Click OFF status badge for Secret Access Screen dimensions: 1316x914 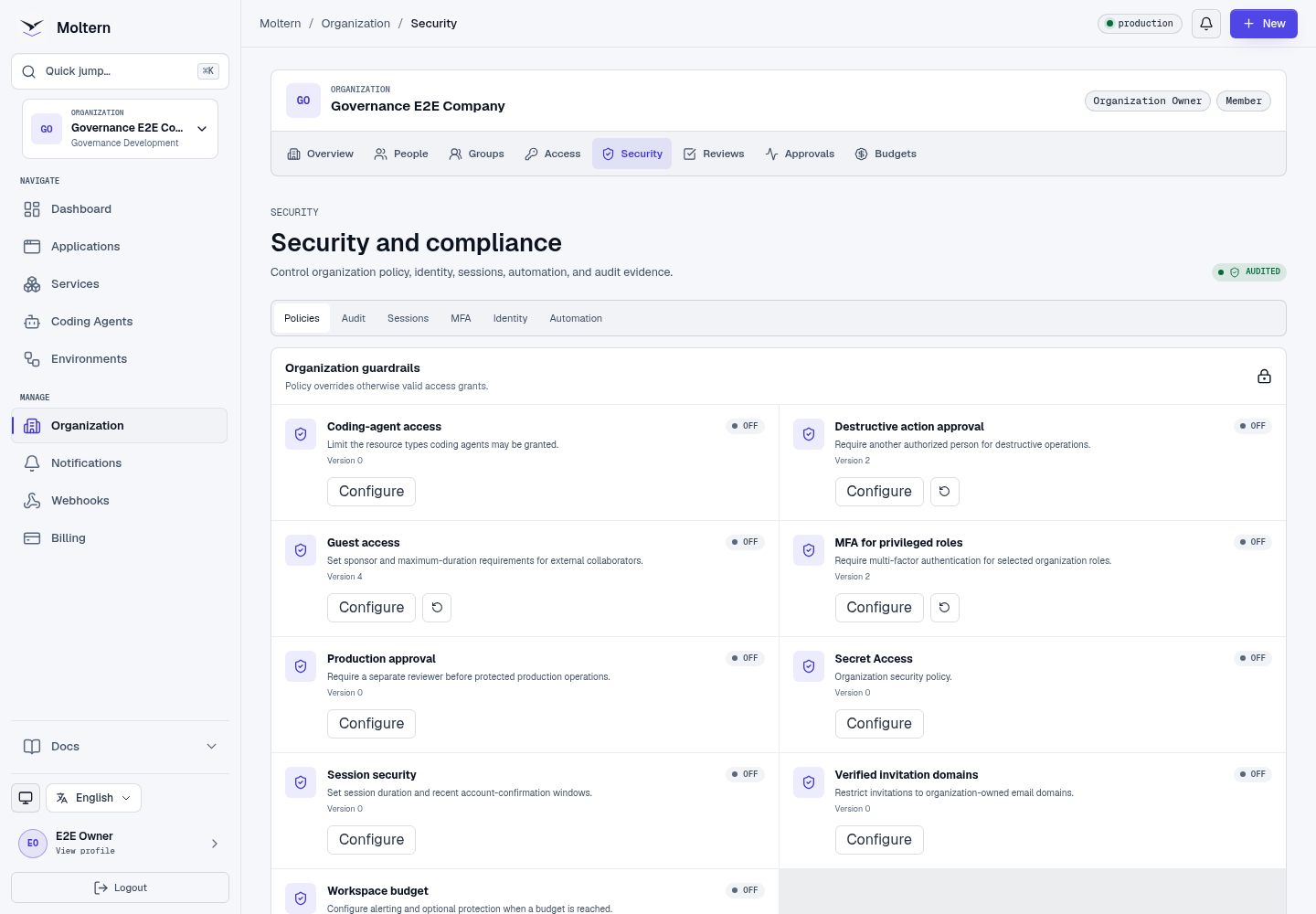[1253, 658]
